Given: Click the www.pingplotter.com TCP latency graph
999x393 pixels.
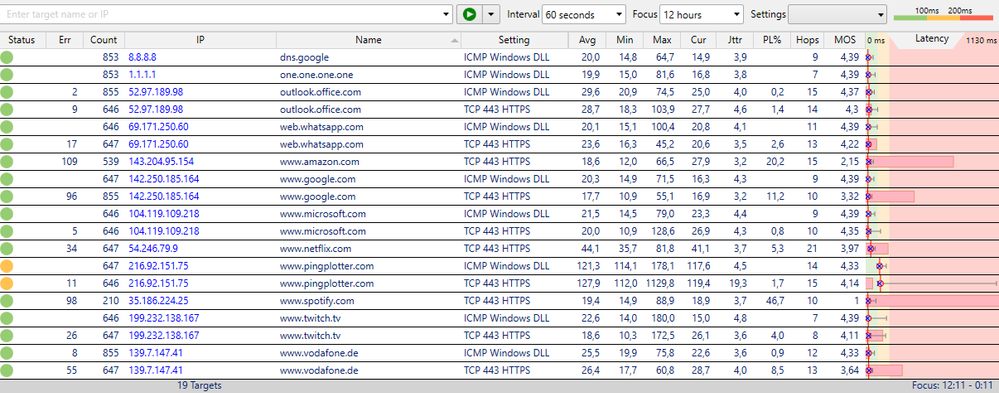Looking at the screenshot, I should (x=932, y=283).
